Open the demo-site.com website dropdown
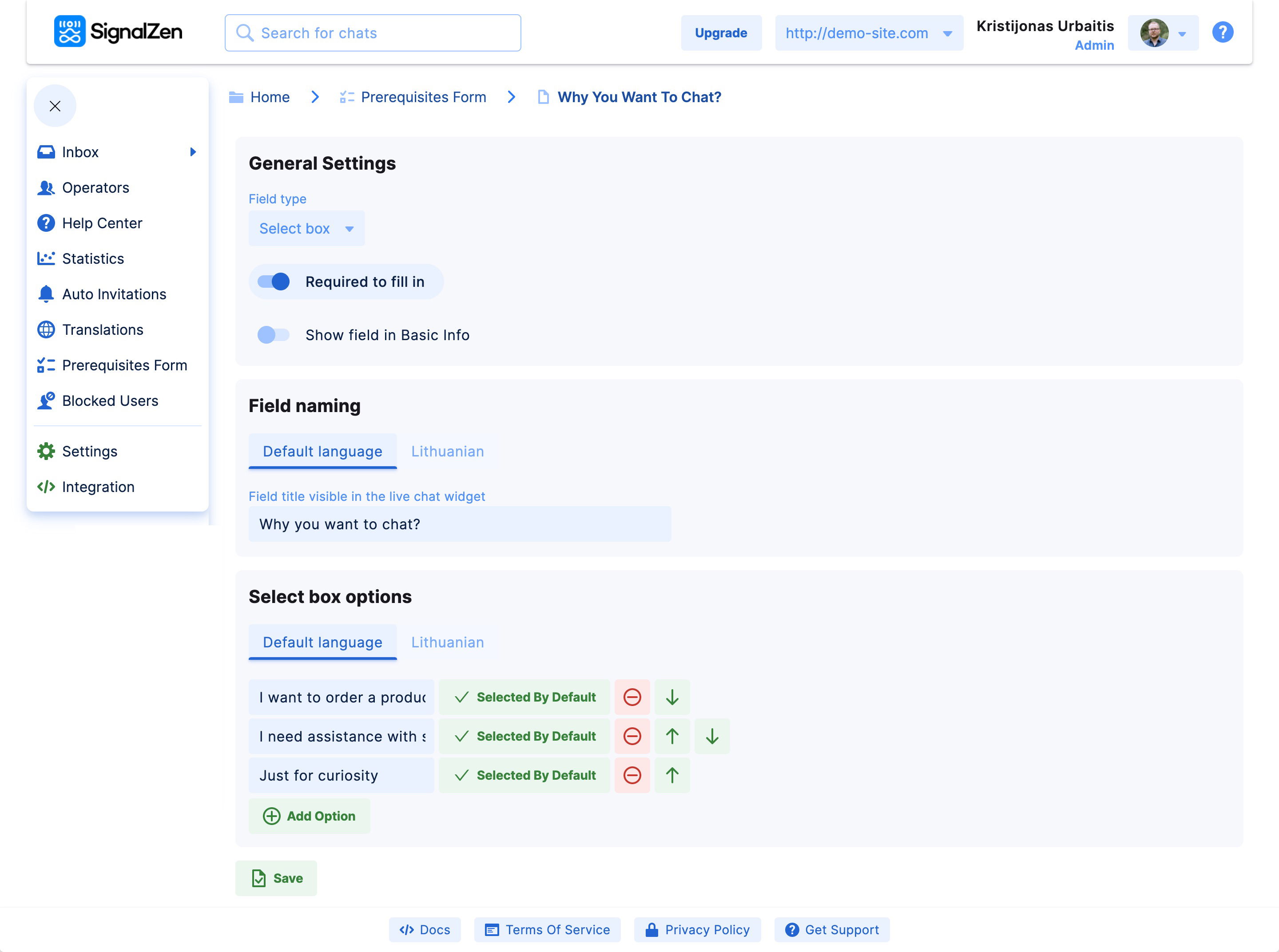1279x952 pixels. click(868, 33)
